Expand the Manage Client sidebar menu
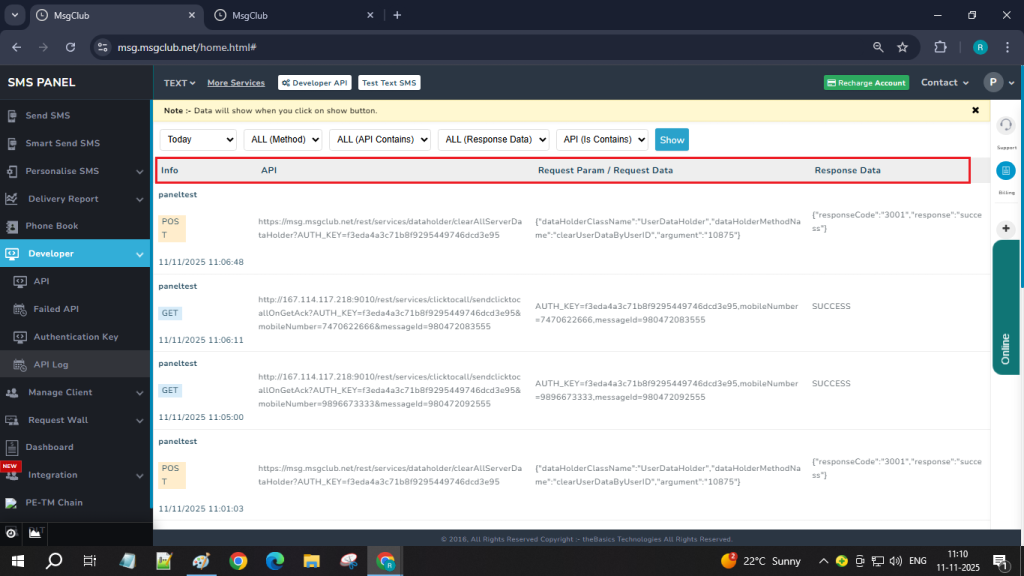Screen dimensions: 1024x576 [x=60, y=392]
